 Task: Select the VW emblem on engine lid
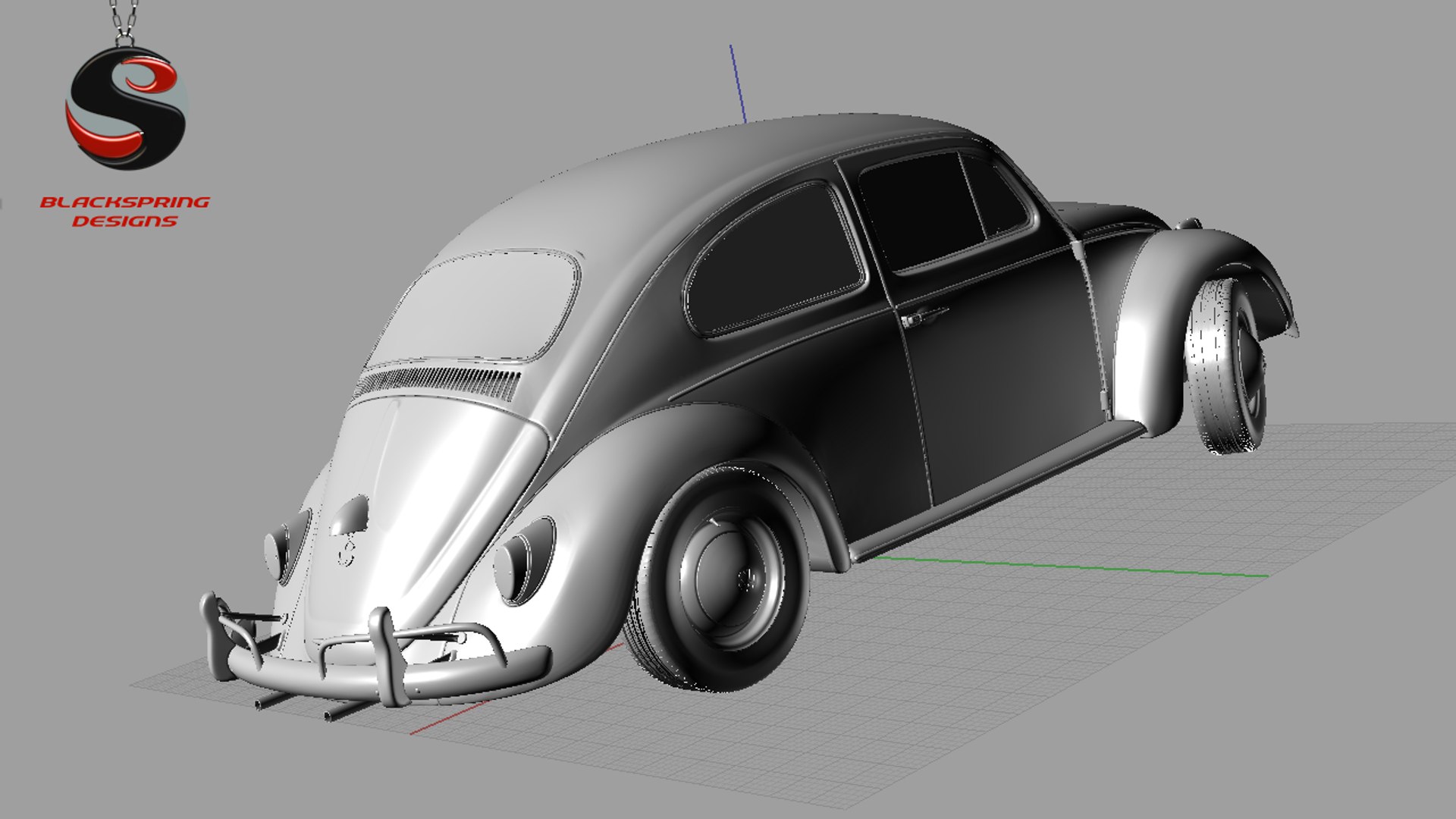point(347,551)
